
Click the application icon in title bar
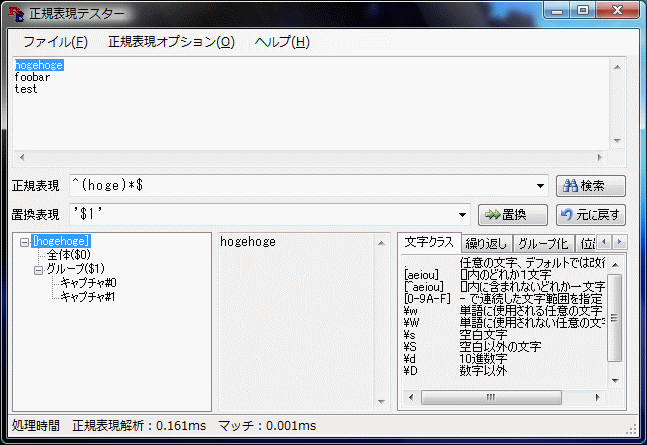[x=17, y=14]
